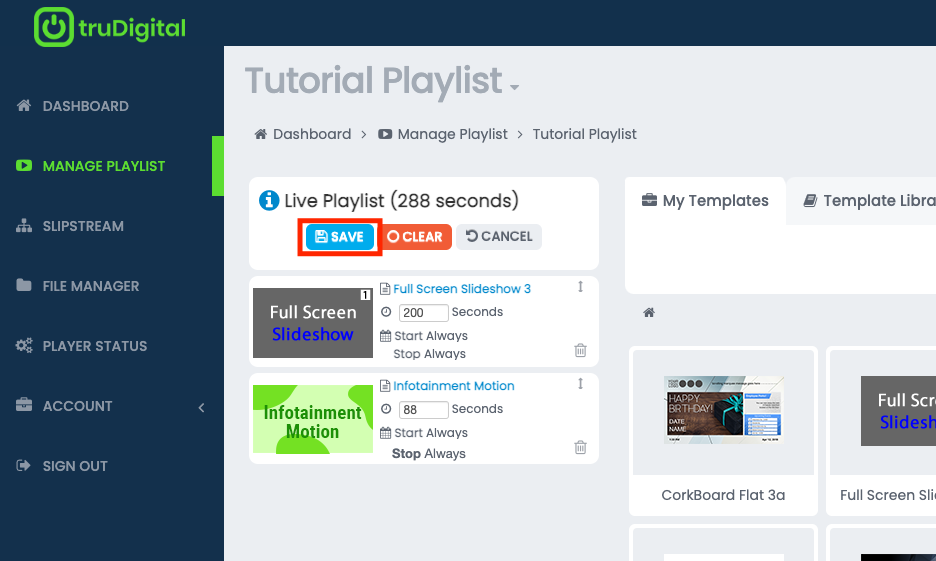Click the sidebar Dashboard home icon
The width and height of the screenshot is (936, 561).
point(24,106)
